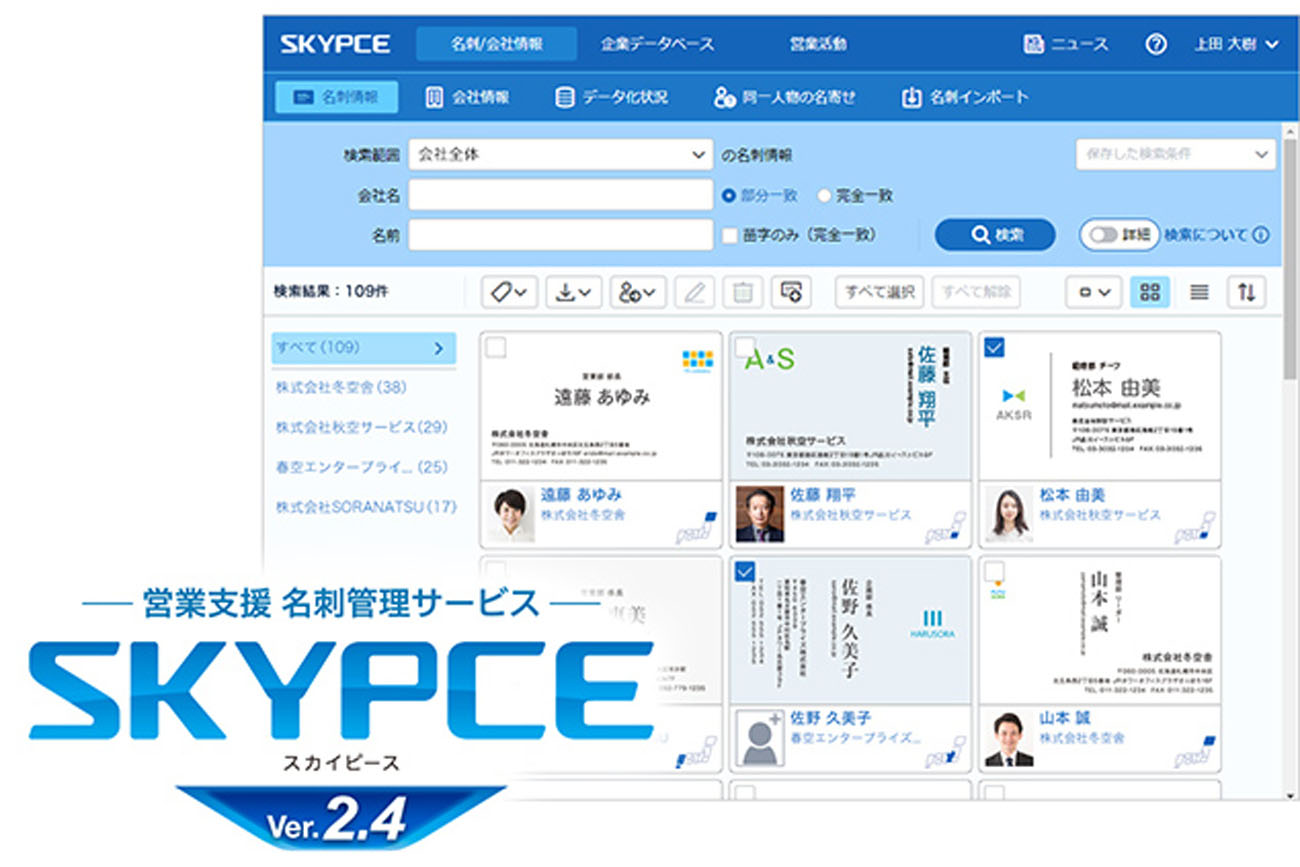Image resolution: width=1300 pixels, height=867 pixels.
Task: Switch to list view layout
Action: pyautogui.click(x=1199, y=291)
